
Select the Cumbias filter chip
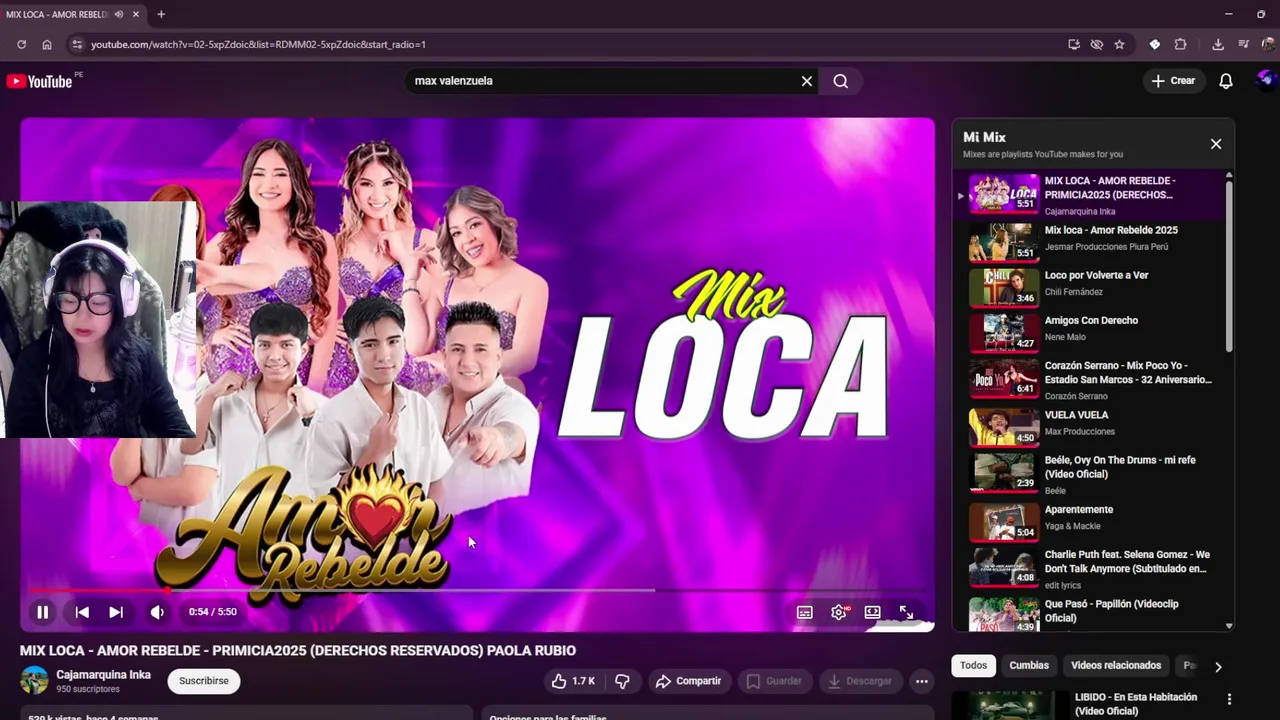[x=1029, y=665]
